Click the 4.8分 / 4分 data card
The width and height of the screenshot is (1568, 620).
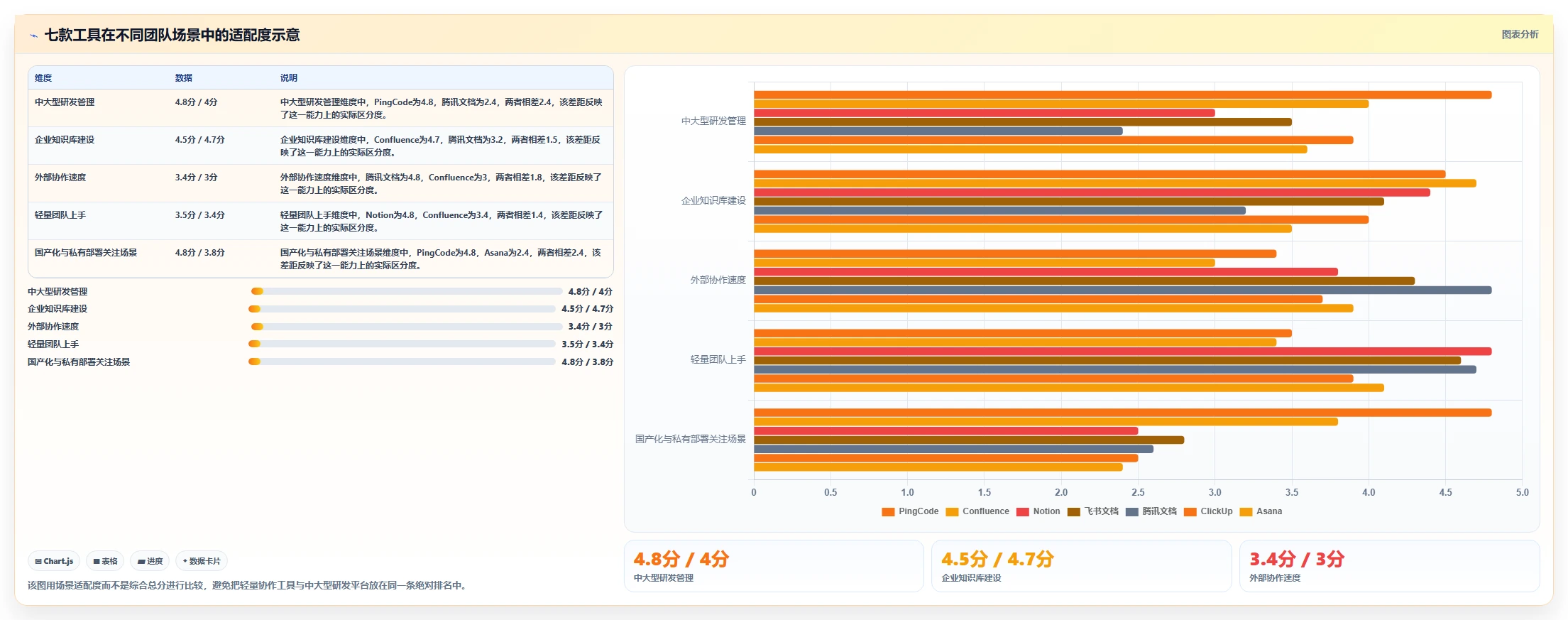[x=774, y=566]
